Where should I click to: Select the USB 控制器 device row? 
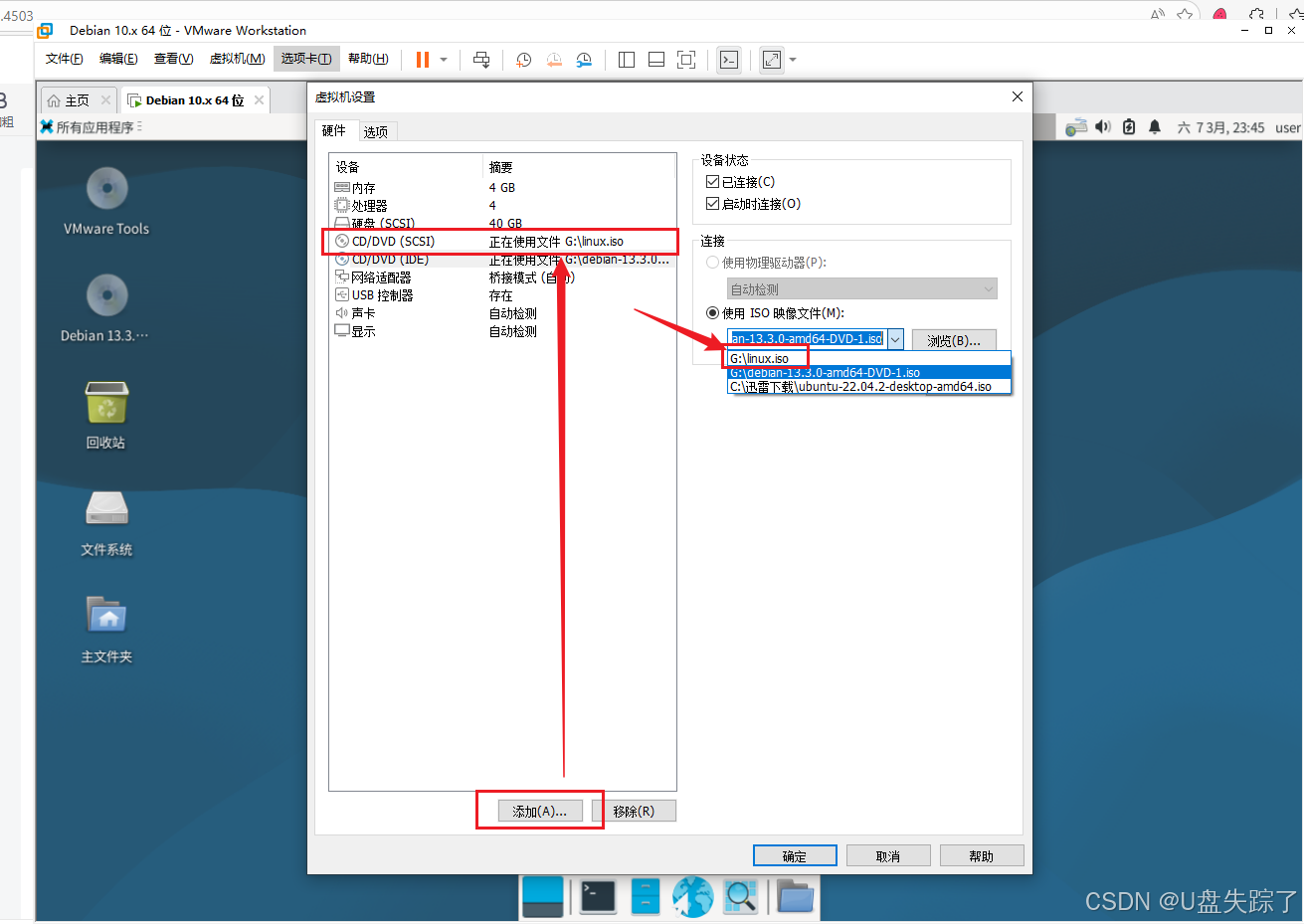click(503, 294)
